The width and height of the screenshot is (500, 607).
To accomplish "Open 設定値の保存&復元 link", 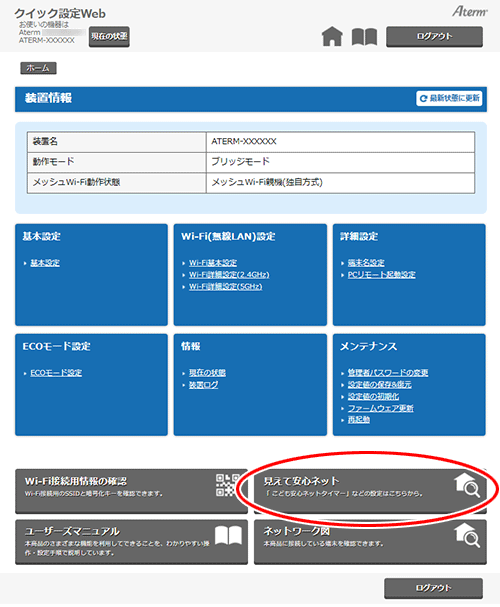I will [x=380, y=384].
